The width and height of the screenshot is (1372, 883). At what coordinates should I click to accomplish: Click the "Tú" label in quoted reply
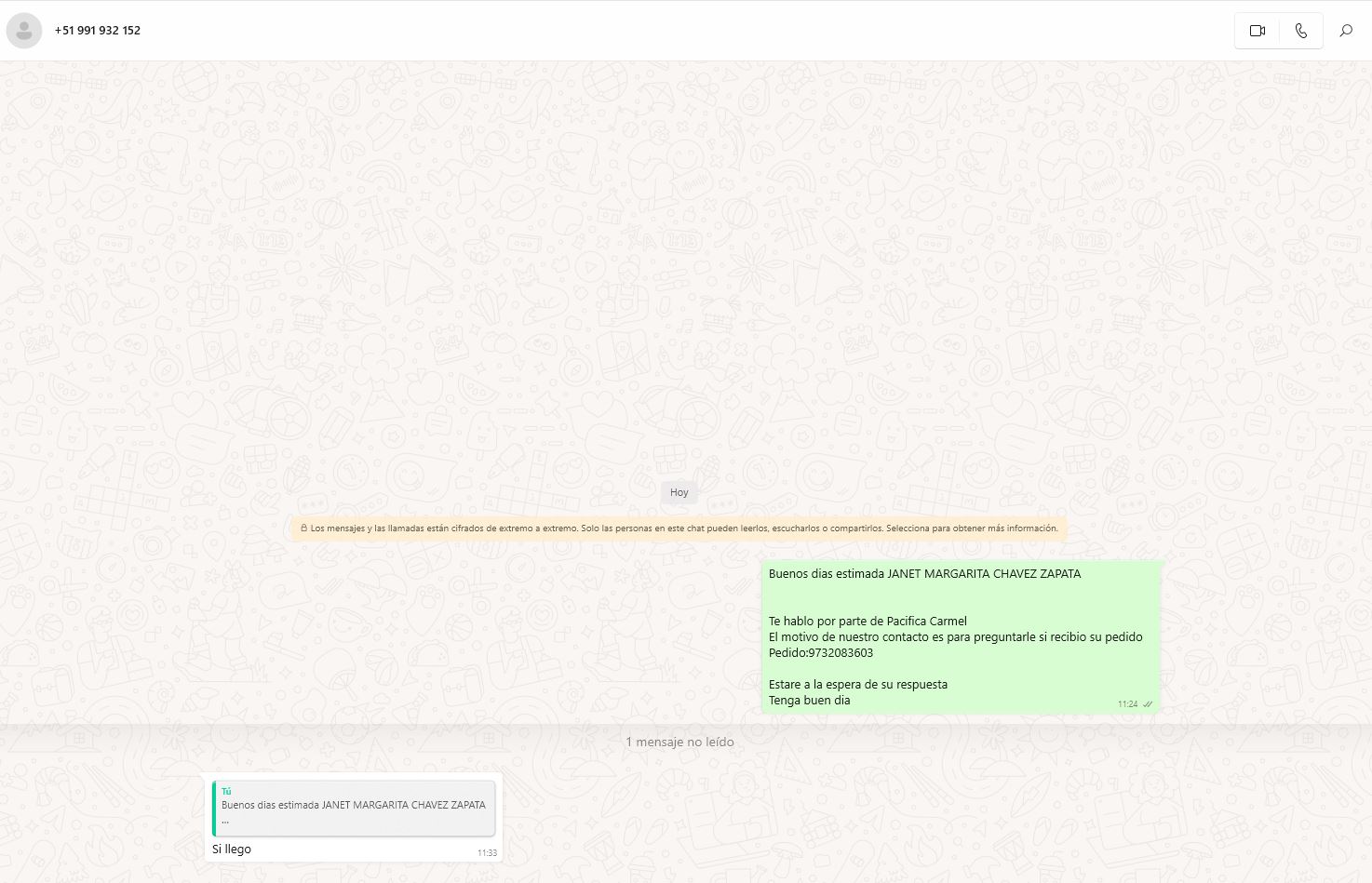click(x=226, y=792)
